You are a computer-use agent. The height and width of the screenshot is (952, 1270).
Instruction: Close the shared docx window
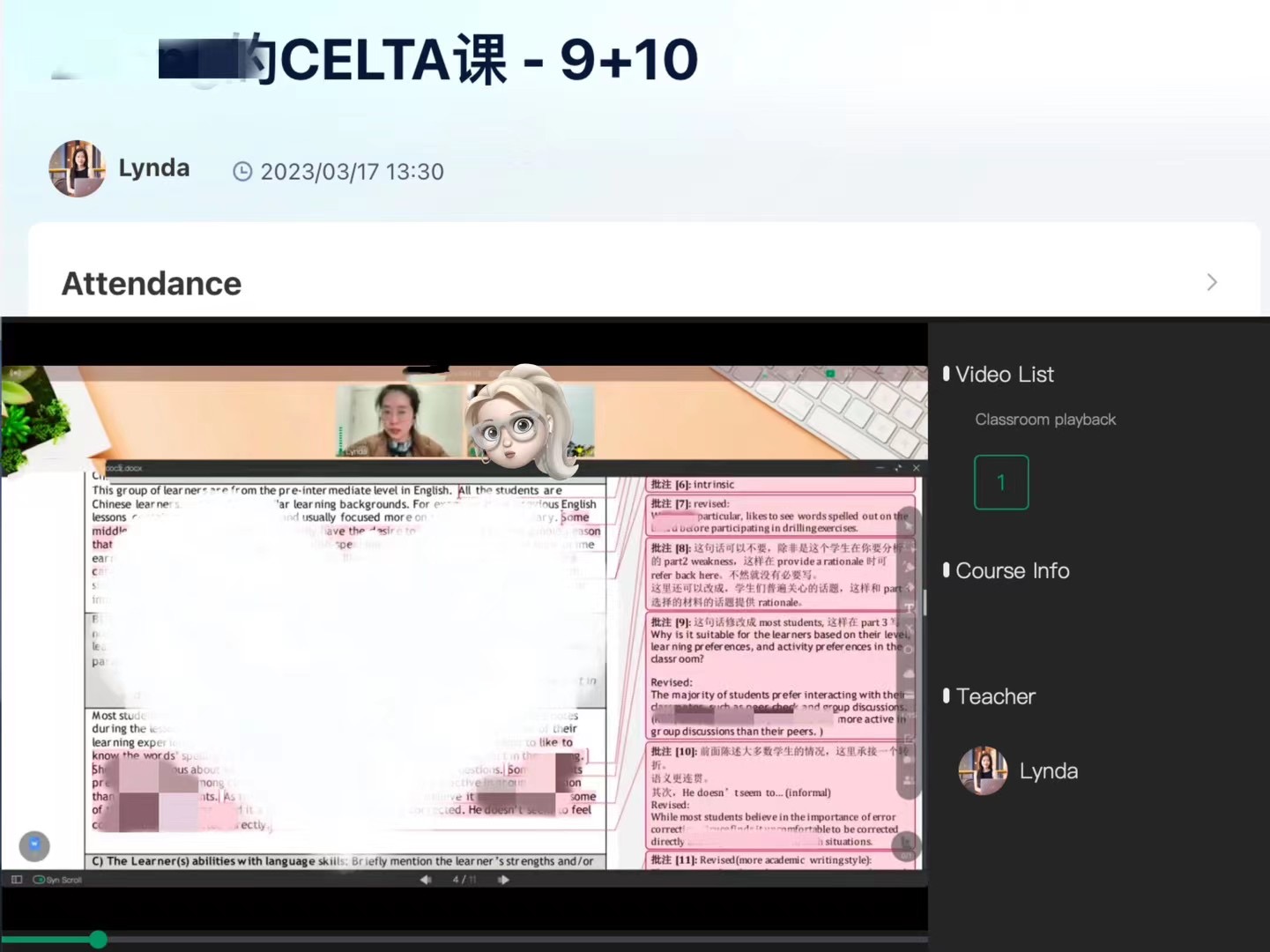click(x=917, y=468)
